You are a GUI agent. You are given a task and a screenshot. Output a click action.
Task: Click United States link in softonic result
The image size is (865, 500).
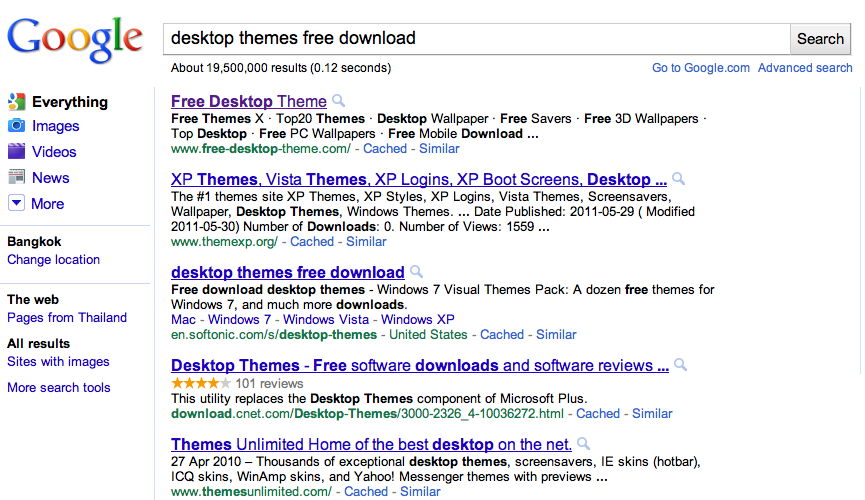coord(428,335)
